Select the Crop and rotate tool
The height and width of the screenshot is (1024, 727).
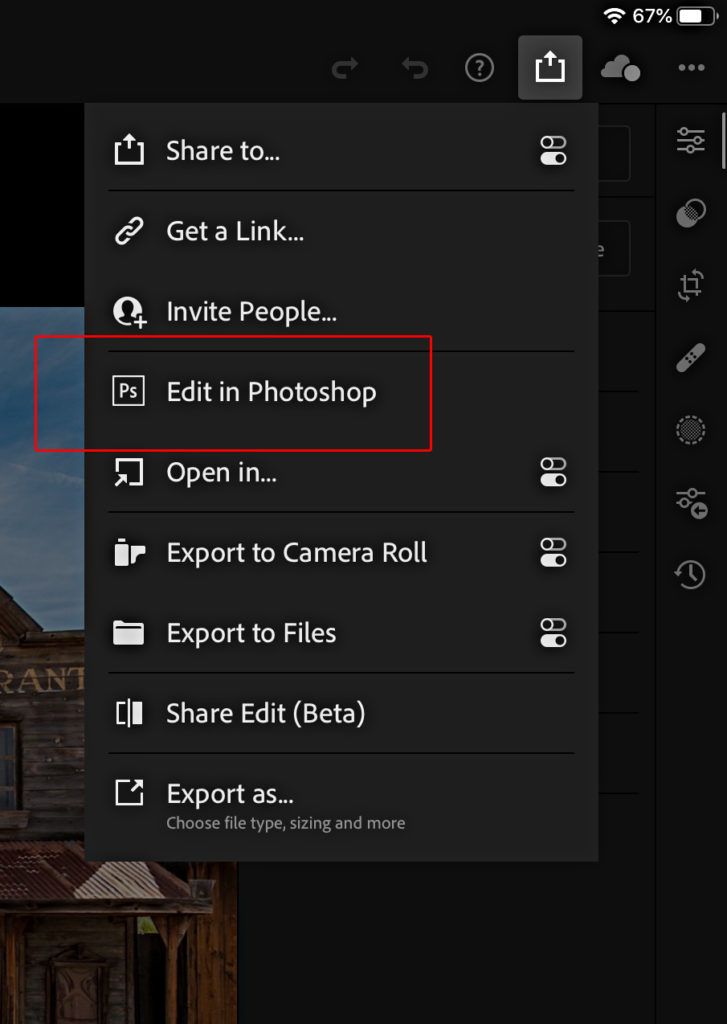coord(691,286)
